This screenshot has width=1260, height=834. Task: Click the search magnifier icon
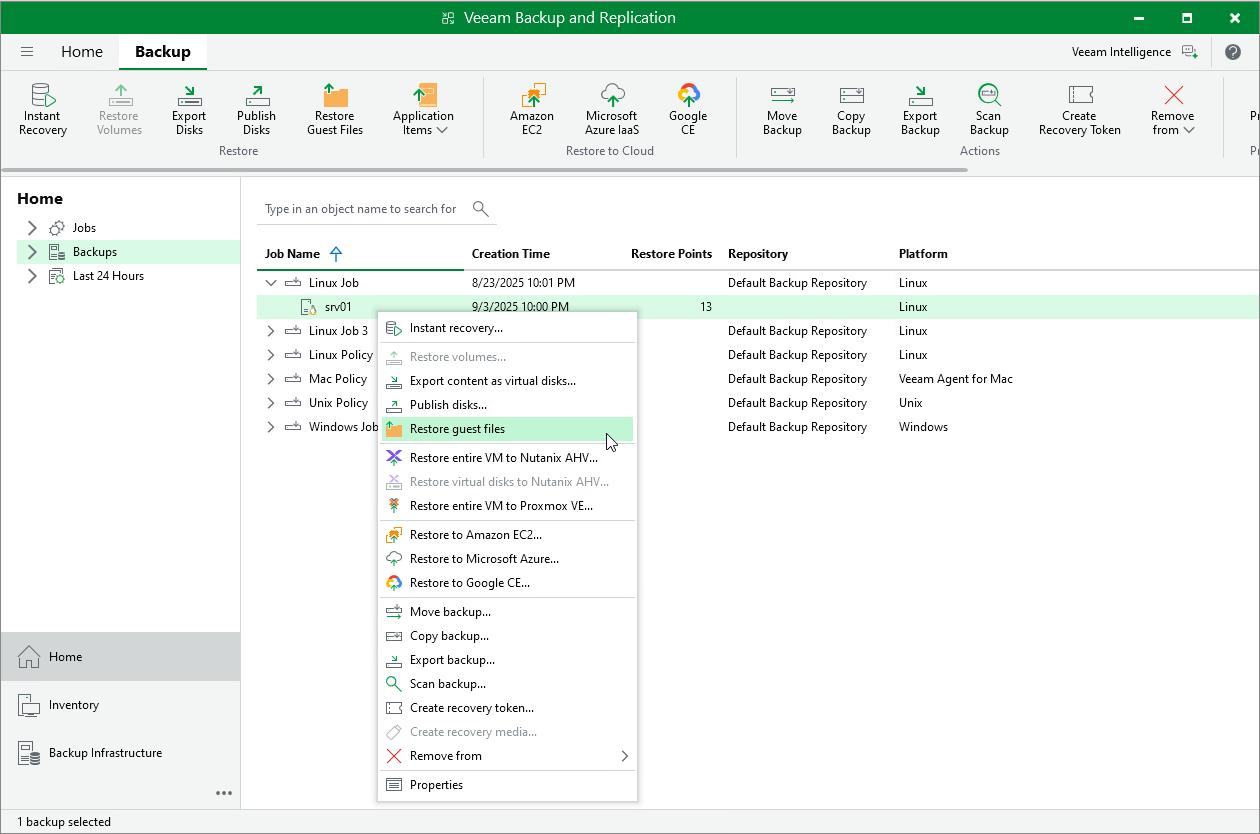(481, 208)
